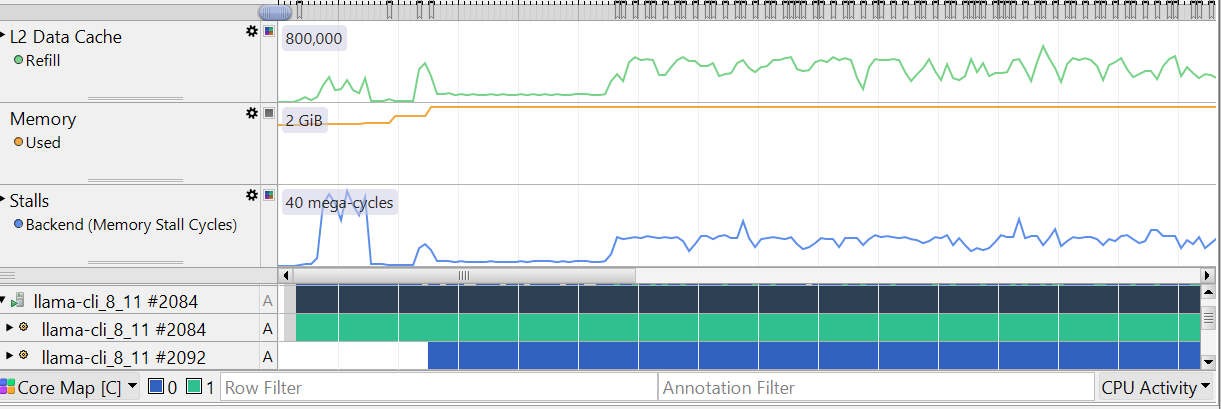Screen dimensions: 1221x409
Task: Expand the Stalls chart series
Action: pyautogui.click(x=4, y=200)
